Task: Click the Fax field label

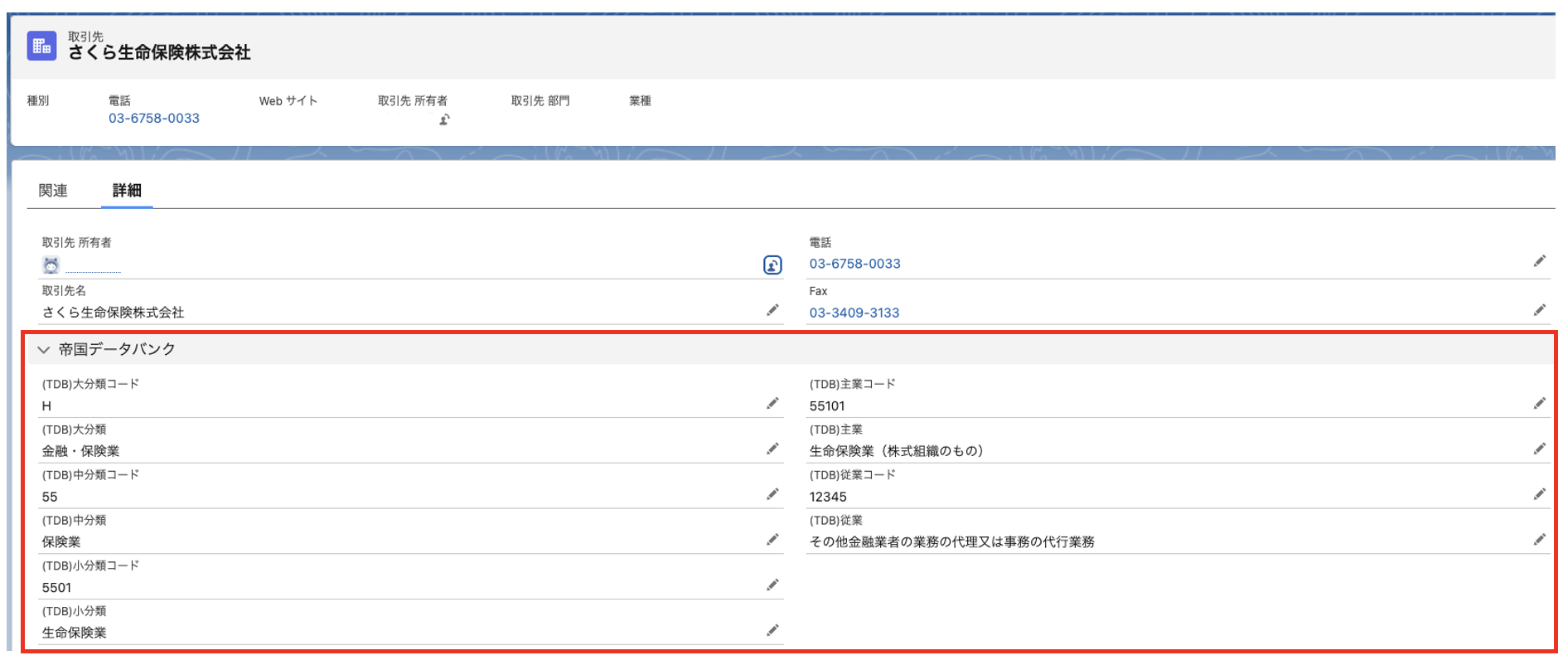Action: 819,291
